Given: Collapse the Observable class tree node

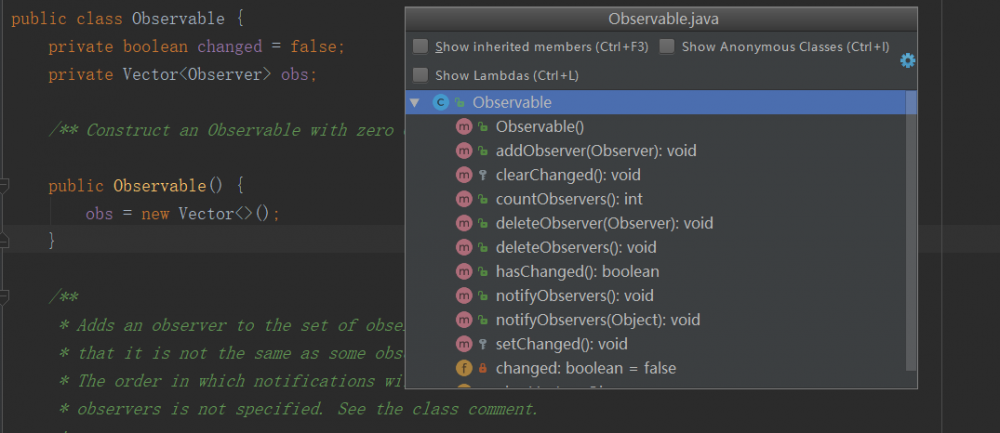Looking at the screenshot, I should [415, 103].
